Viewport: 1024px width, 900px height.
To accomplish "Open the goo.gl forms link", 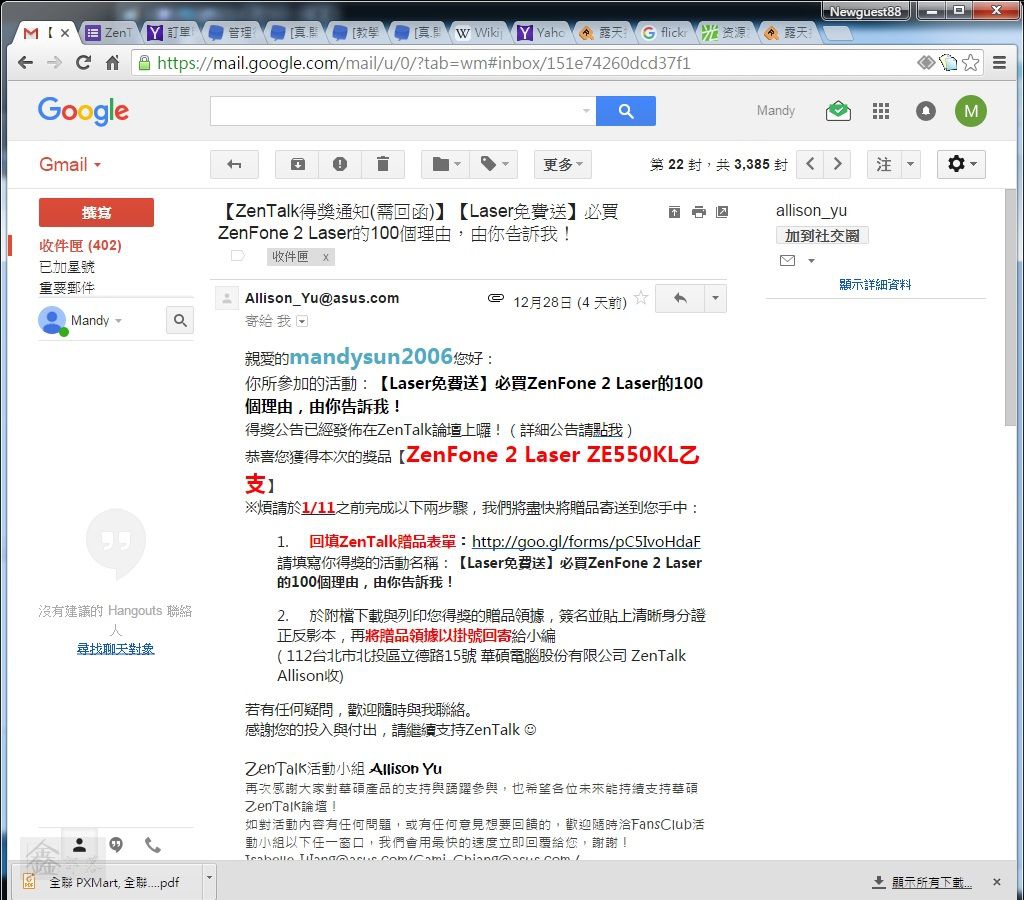I will 586,541.
